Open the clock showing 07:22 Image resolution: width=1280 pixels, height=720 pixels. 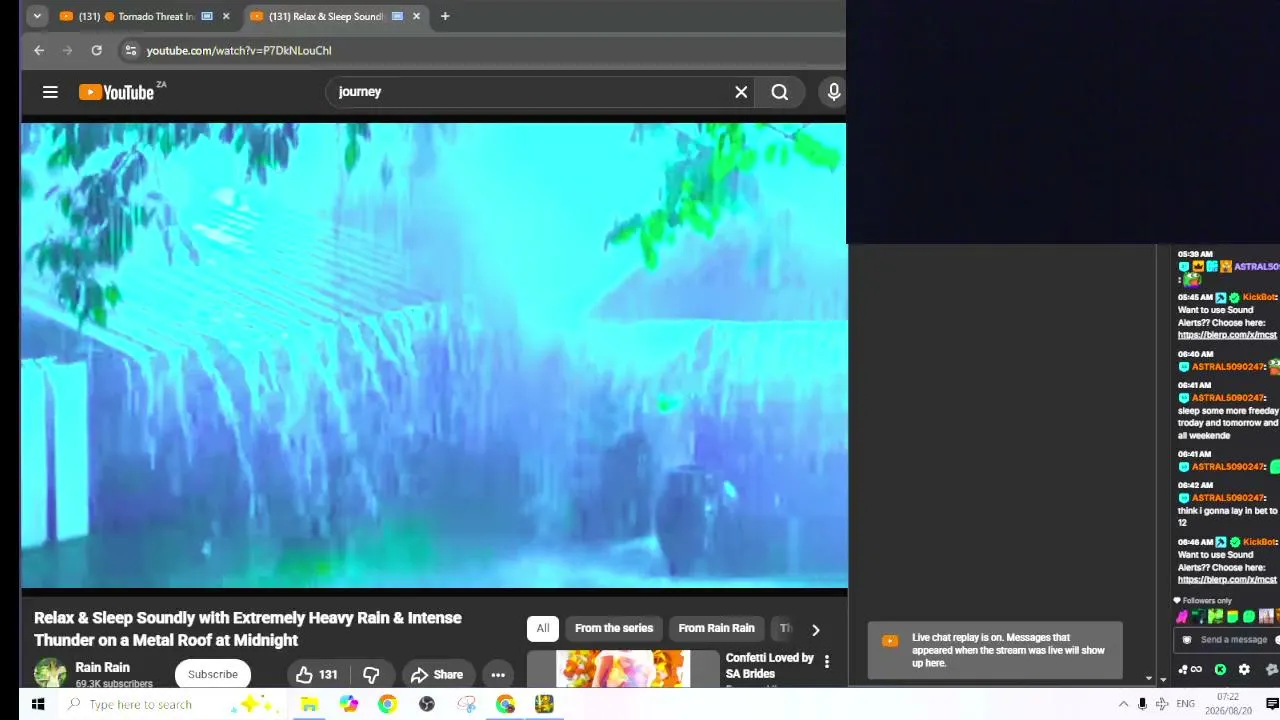(x=1229, y=703)
